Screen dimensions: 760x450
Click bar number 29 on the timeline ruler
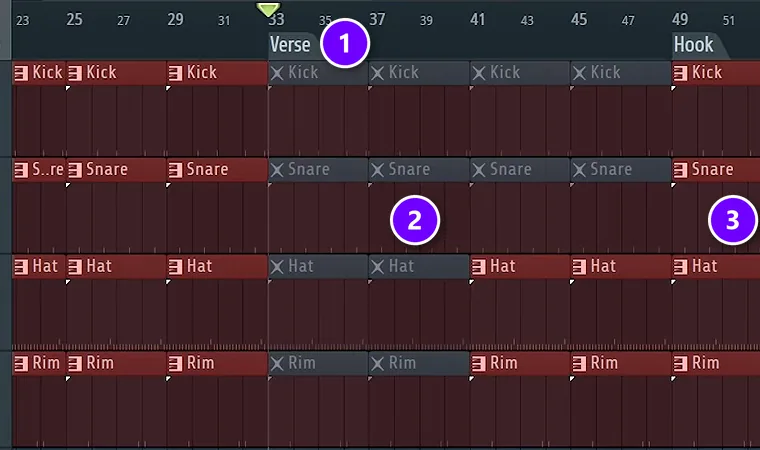[175, 19]
